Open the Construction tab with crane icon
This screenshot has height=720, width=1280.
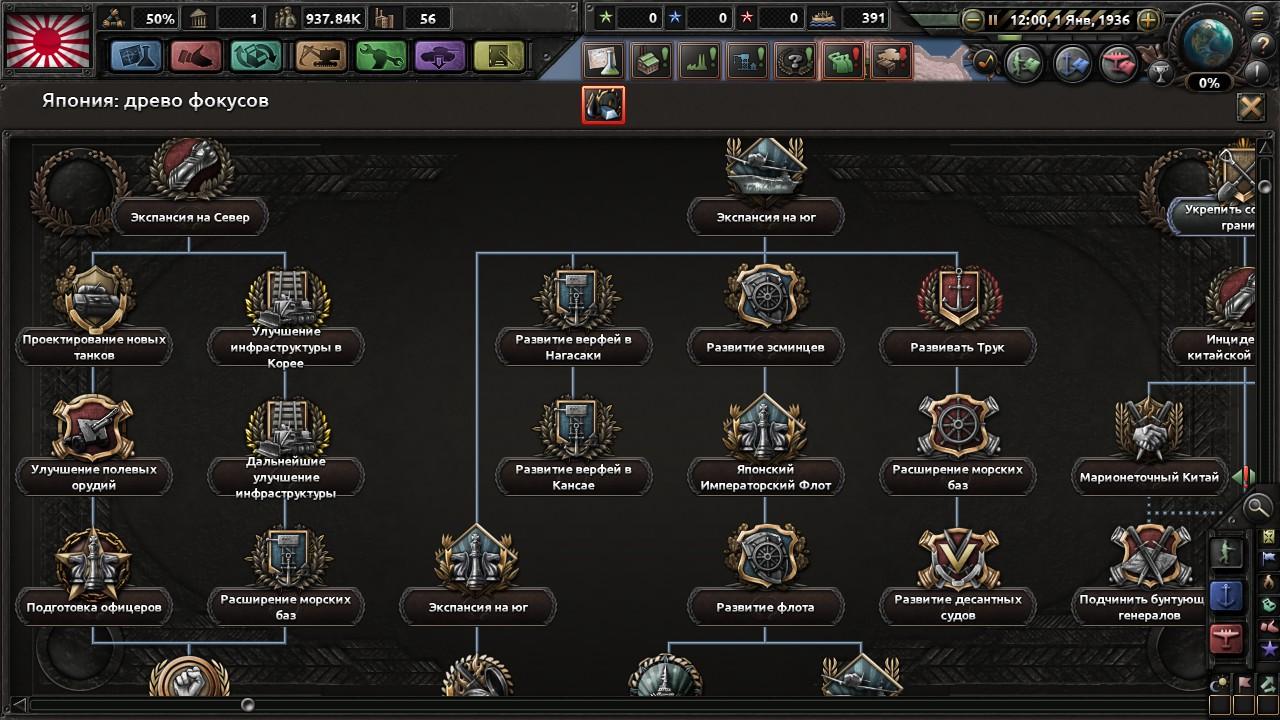(x=319, y=56)
